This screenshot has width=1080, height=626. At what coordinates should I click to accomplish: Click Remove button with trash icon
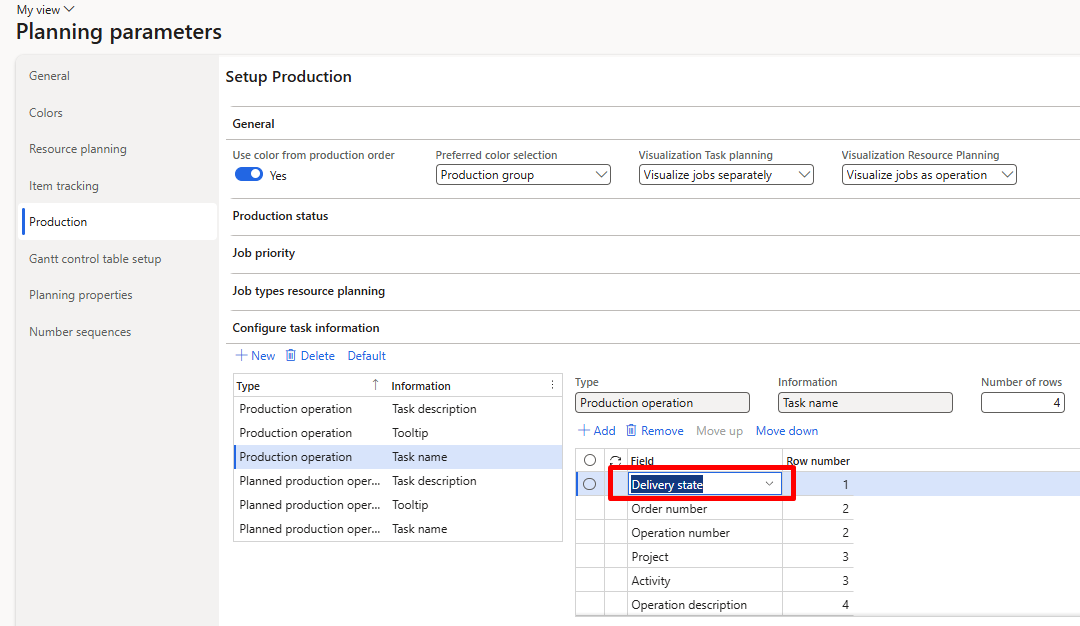tap(654, 431)
